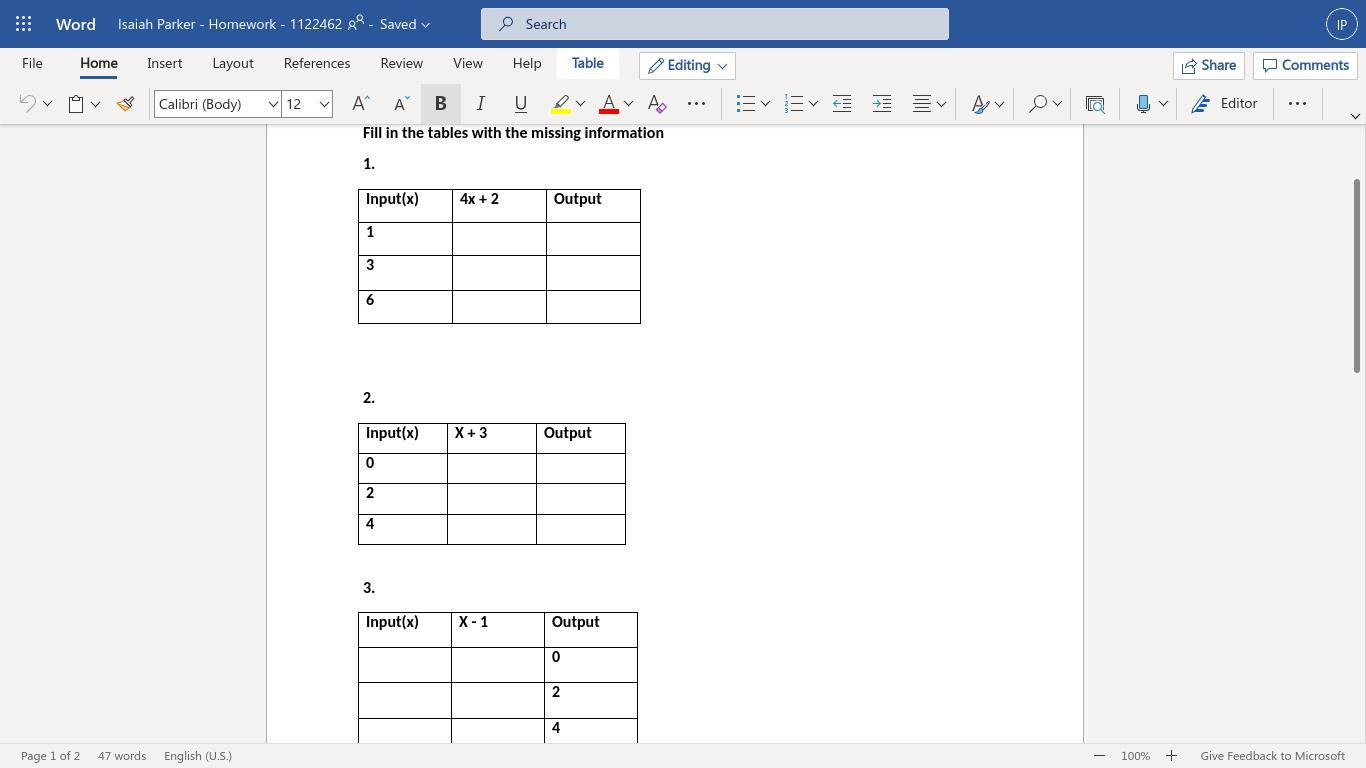Screen dimensions: 1366x768
Task: Switch to the References tab
Action: (x=317, y=63)
